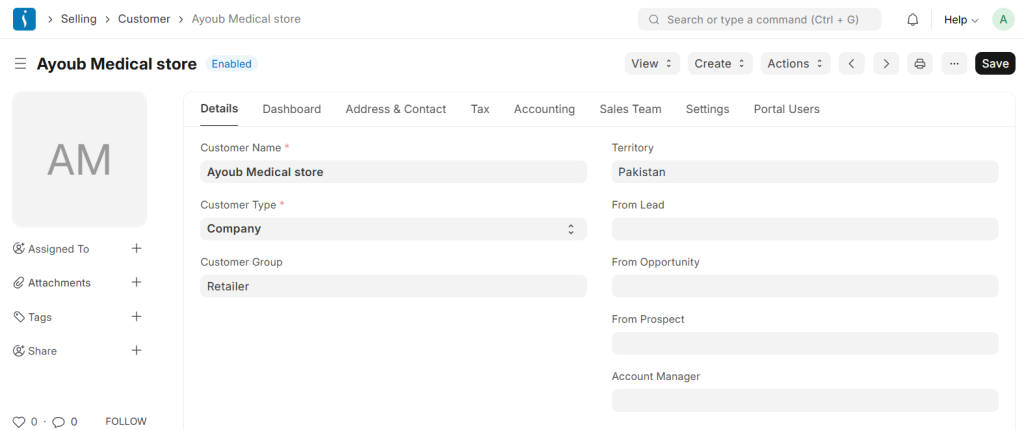
Task: Navigate to Selling breadcrumb
Action: point(78,20)
